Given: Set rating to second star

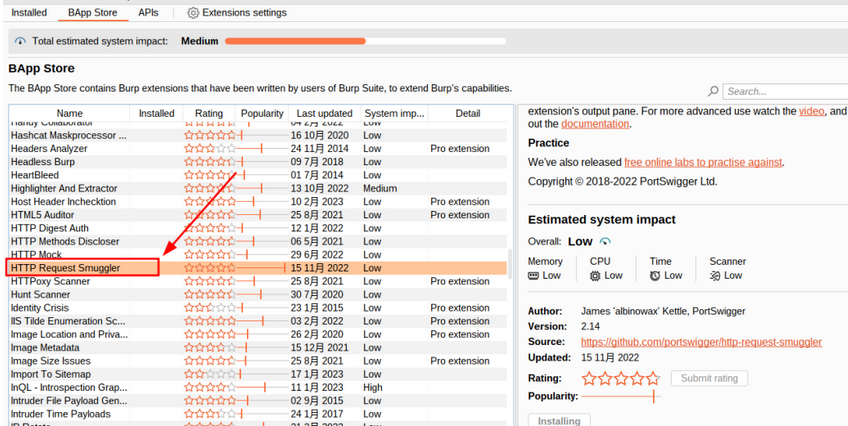Looking at the screenshot, I should pyautogui.click(x=605, y=378).
